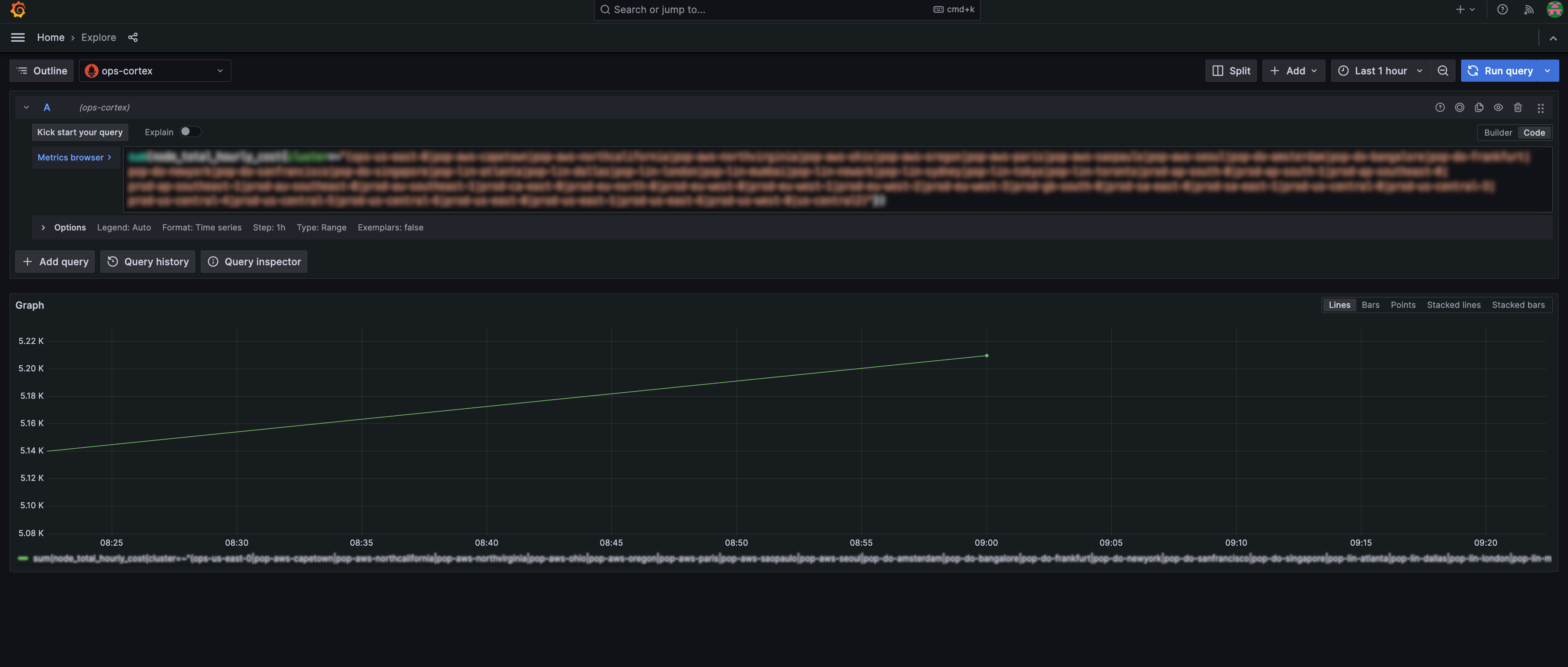Open the help question mark icon
The width and height of the screenshot is (1568, 667).
click(x=1502, y=10)
